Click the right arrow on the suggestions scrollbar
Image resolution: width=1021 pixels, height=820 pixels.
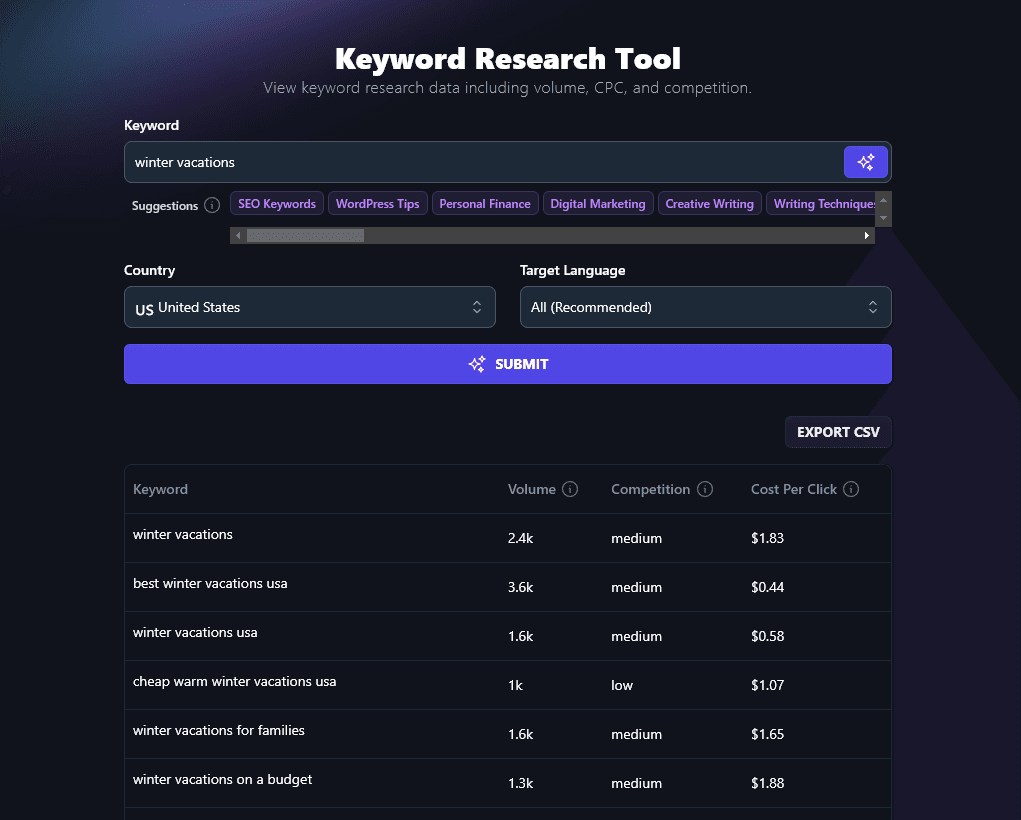[866, 235]
